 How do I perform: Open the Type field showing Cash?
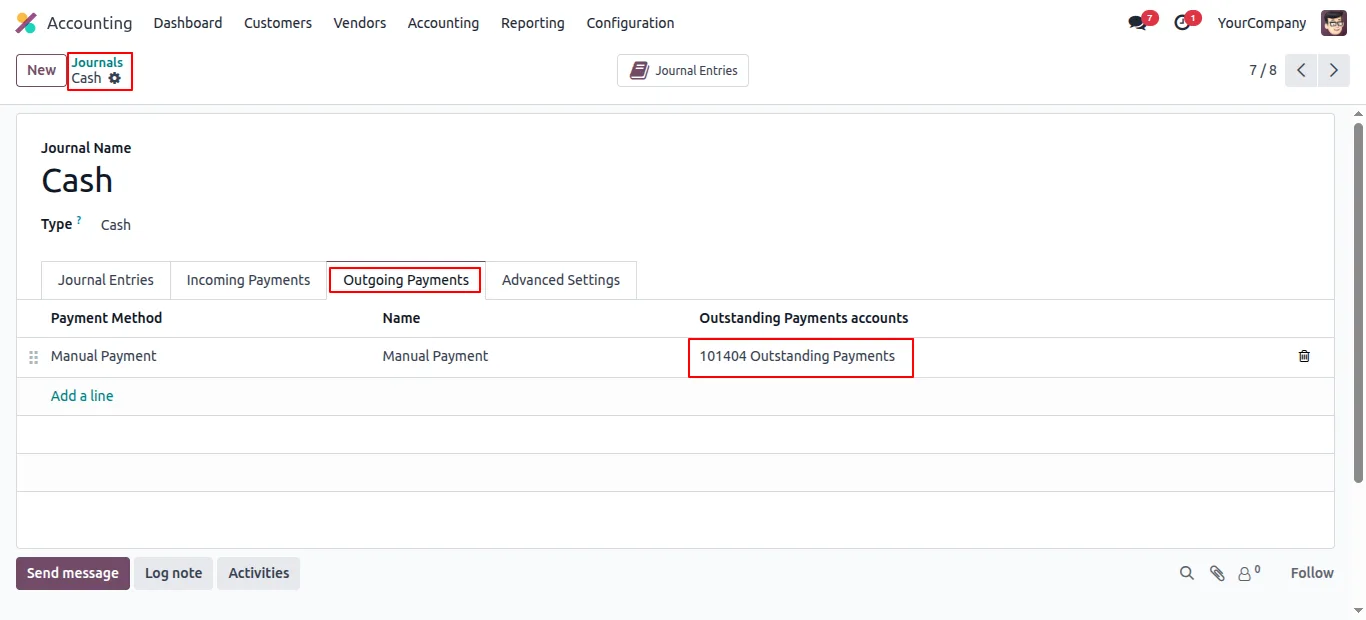[x=116, y=225]
